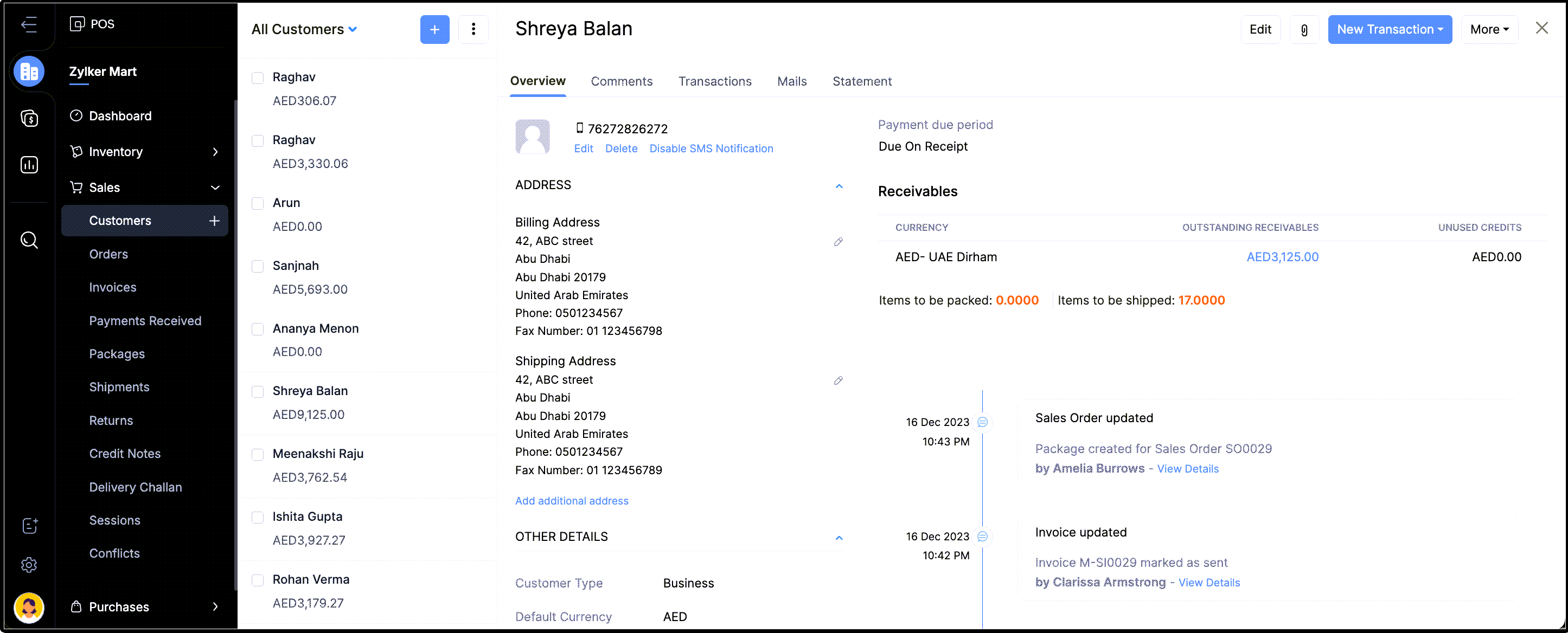Click the blue plus add customer button
The width and height of the screenshot is (1568, 633).
click(x=434, y=30)
